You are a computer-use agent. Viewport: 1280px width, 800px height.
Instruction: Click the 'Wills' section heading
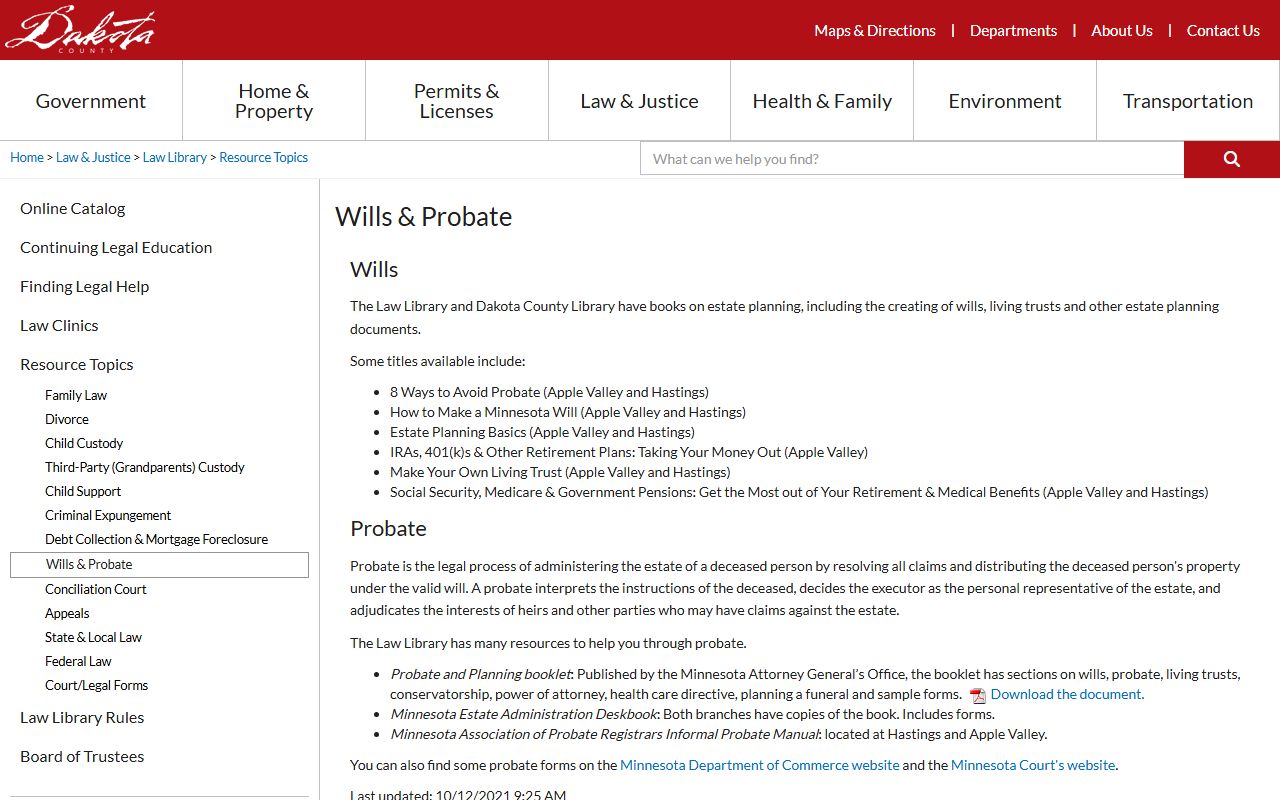point(374,270)
